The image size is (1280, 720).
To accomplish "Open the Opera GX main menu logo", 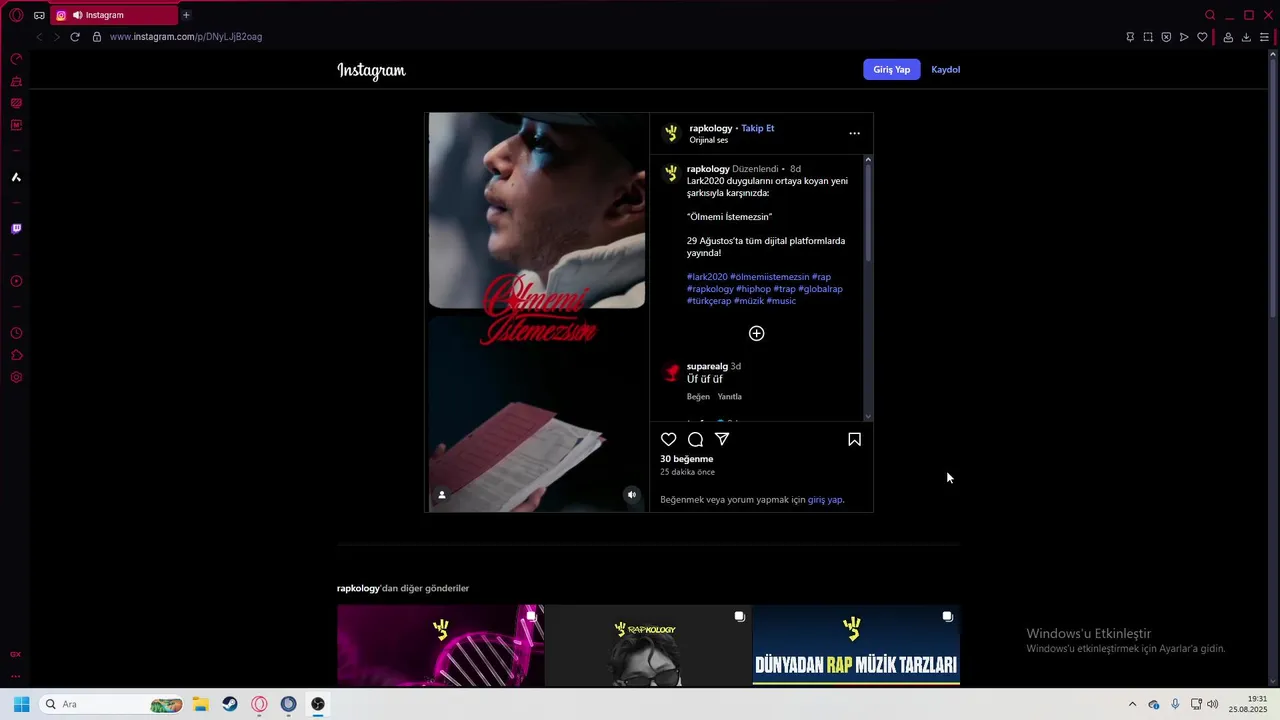I will coord(16,15).
